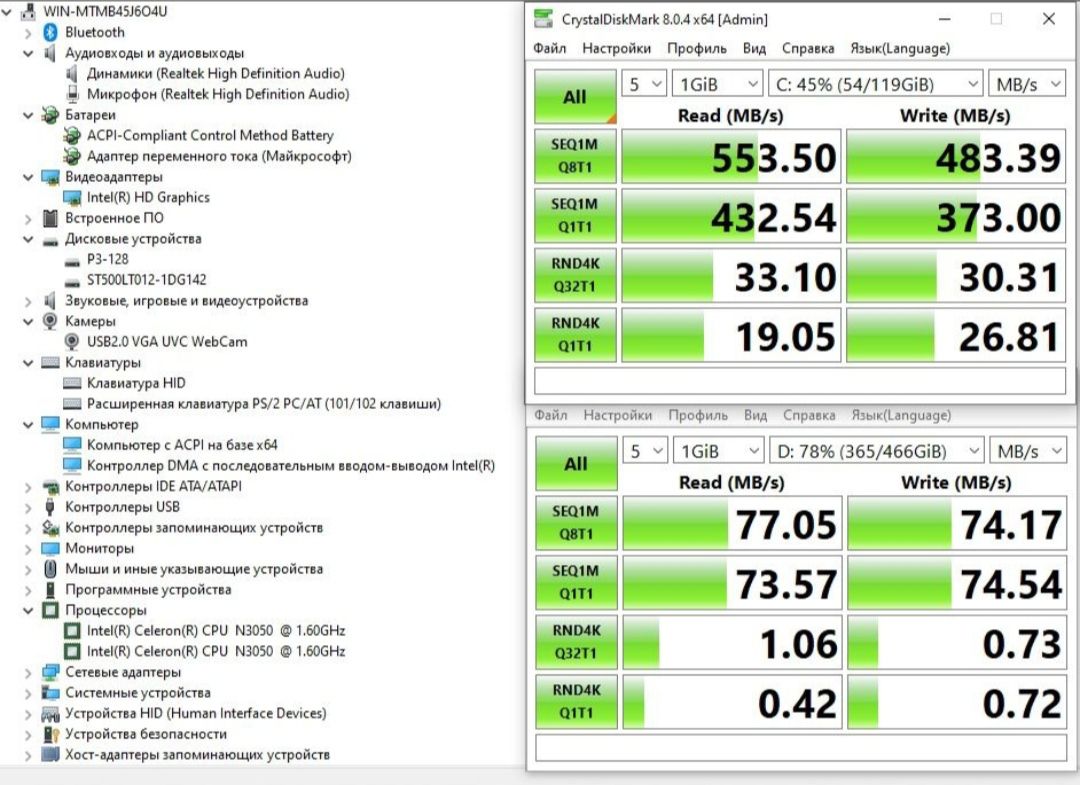The height and width of the screenshot is (785, 1080).
Task: Click the P3-128 drive icon
Action: (x=72, y=261)
